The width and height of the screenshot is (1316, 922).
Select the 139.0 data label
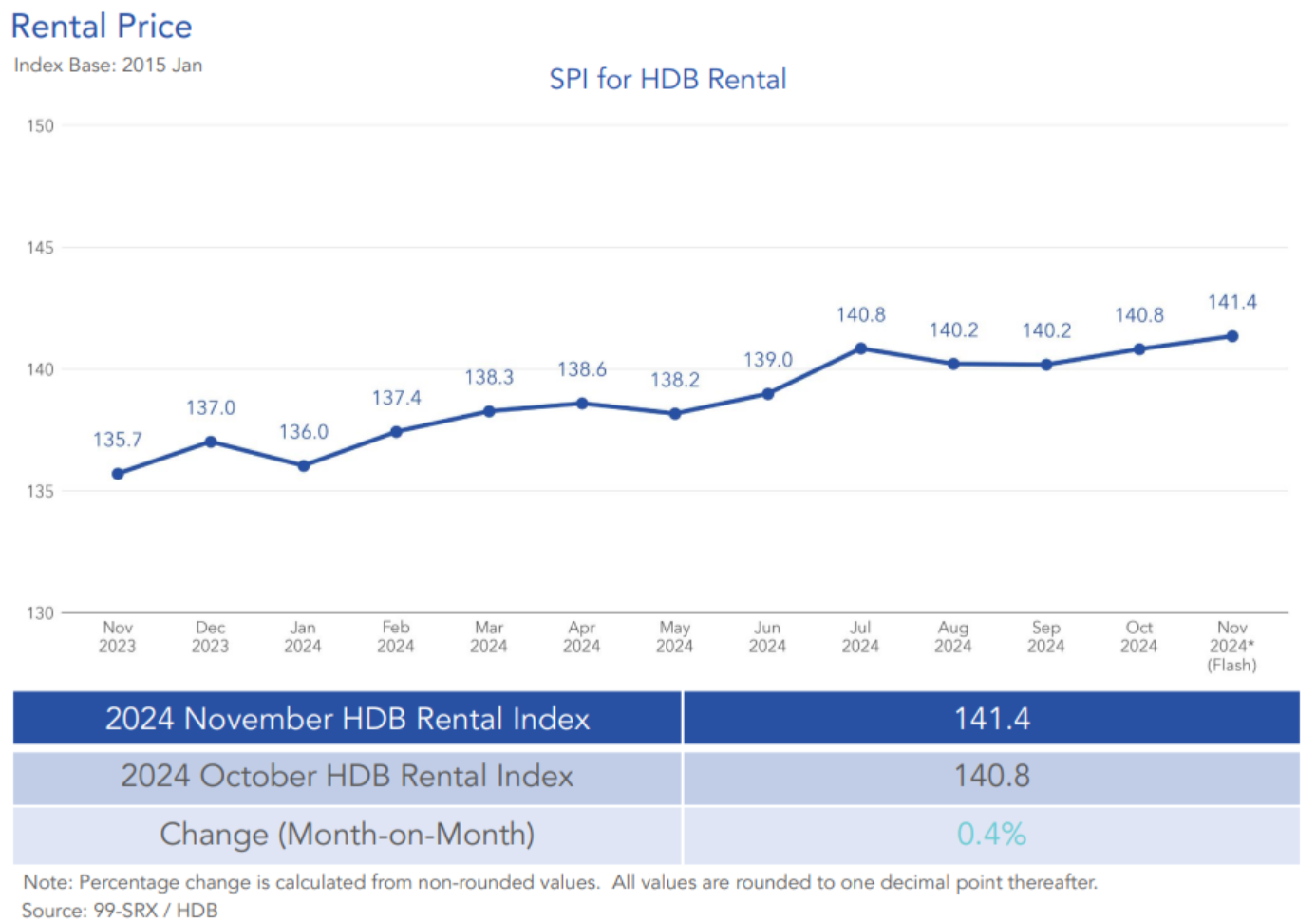point(767,360)
